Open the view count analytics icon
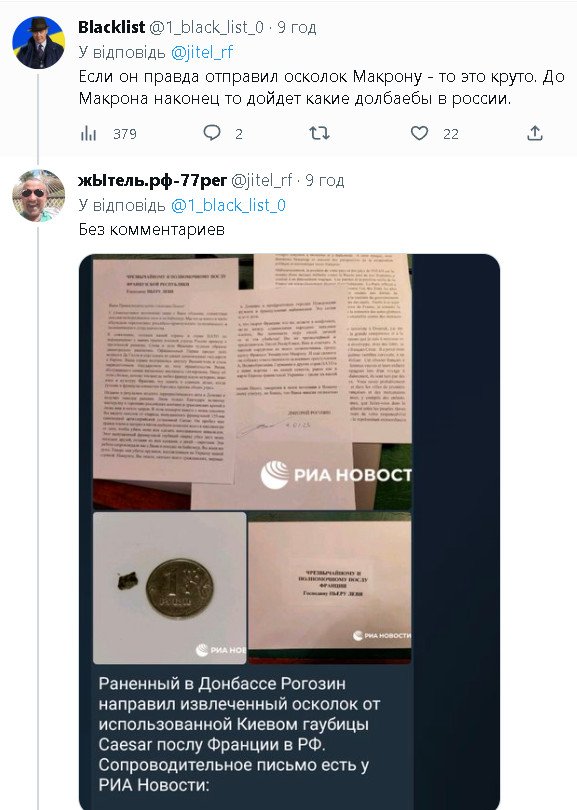577x810 pixels. point(88,134)
